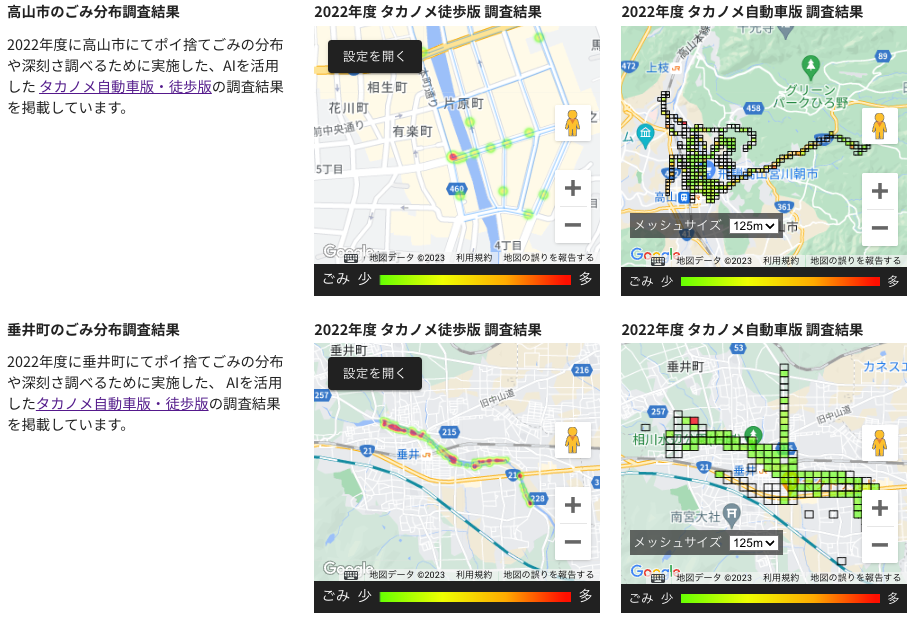917x628 pixels.
Task: Click the 飛騨高山宮川朝市 label
Action: [768, 174]
